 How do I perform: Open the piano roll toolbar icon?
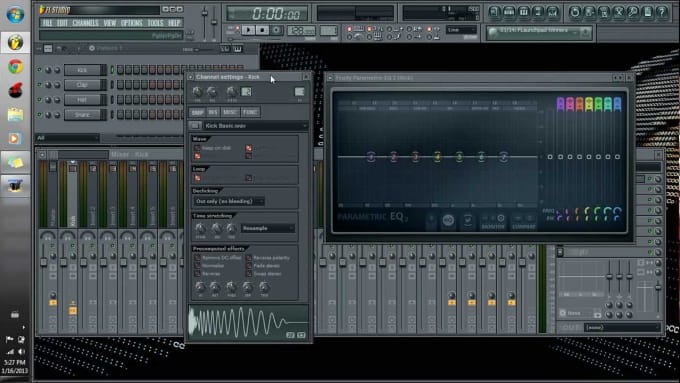coord(524,12)
